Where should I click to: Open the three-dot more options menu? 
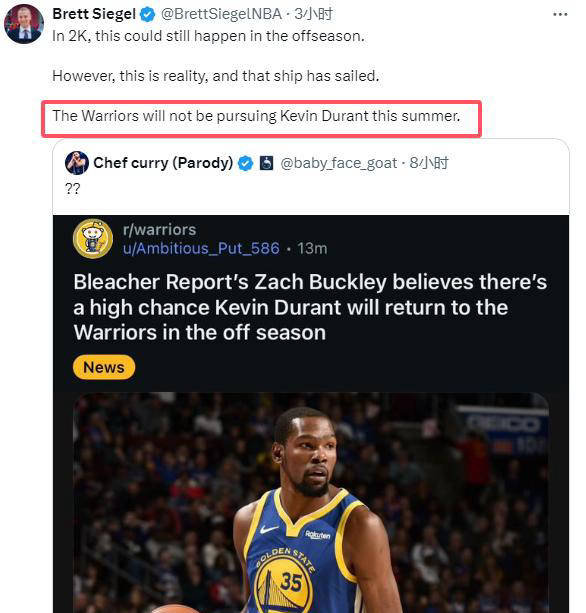coord(560,14)
